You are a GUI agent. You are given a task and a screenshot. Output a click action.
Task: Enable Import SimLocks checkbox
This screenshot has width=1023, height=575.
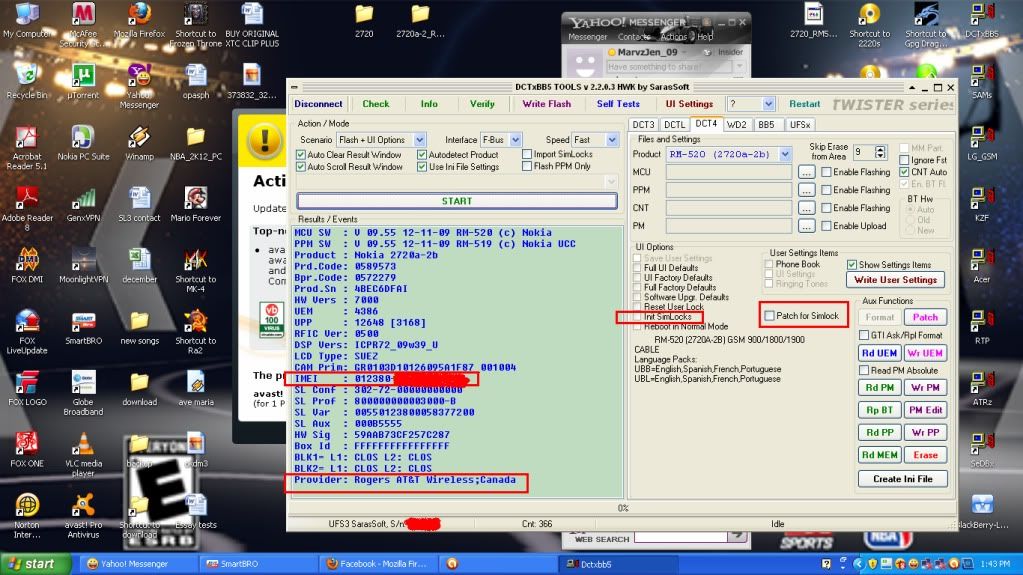(527, 154)
